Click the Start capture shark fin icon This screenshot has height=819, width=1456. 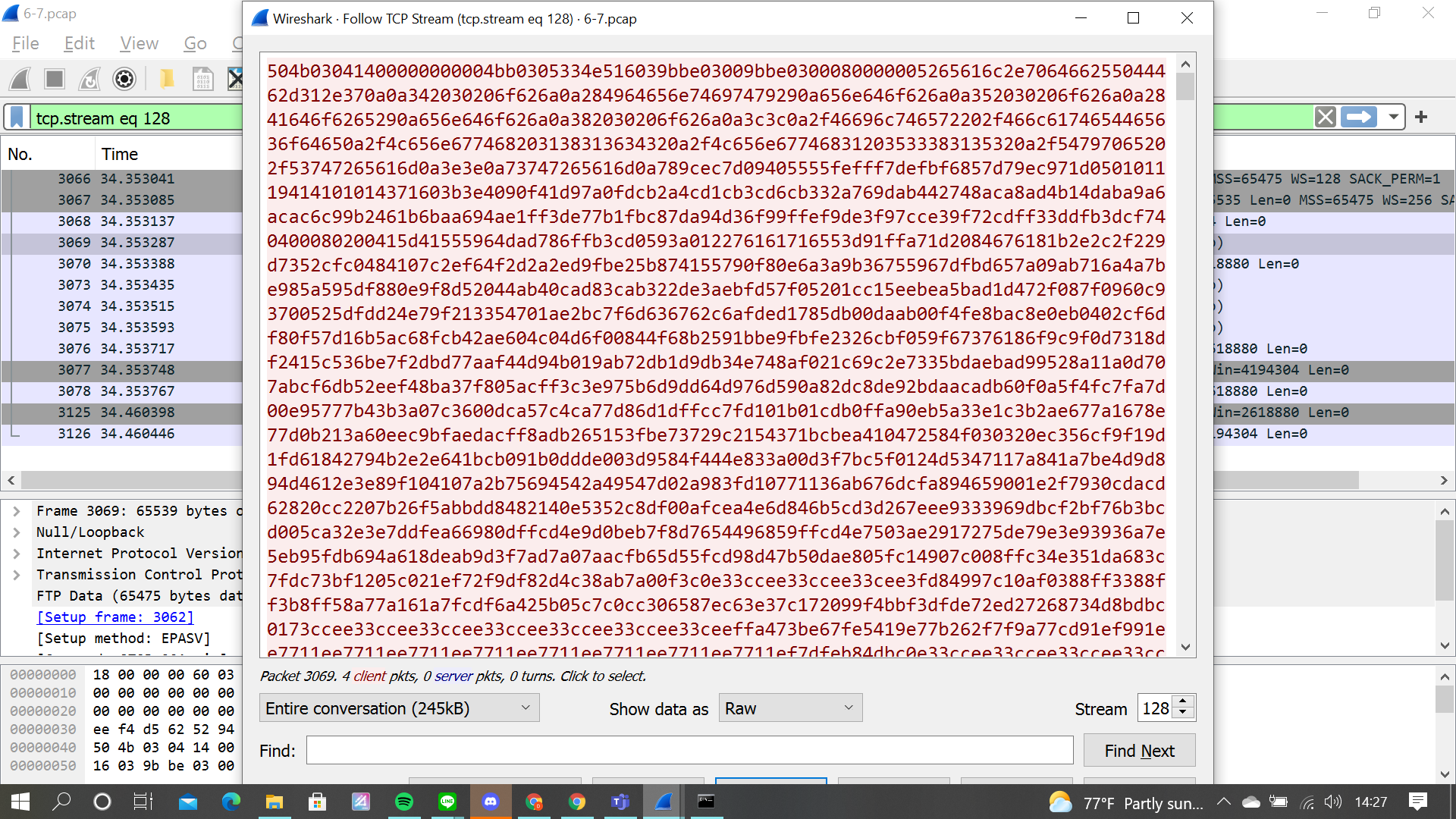tap(20, 79)
